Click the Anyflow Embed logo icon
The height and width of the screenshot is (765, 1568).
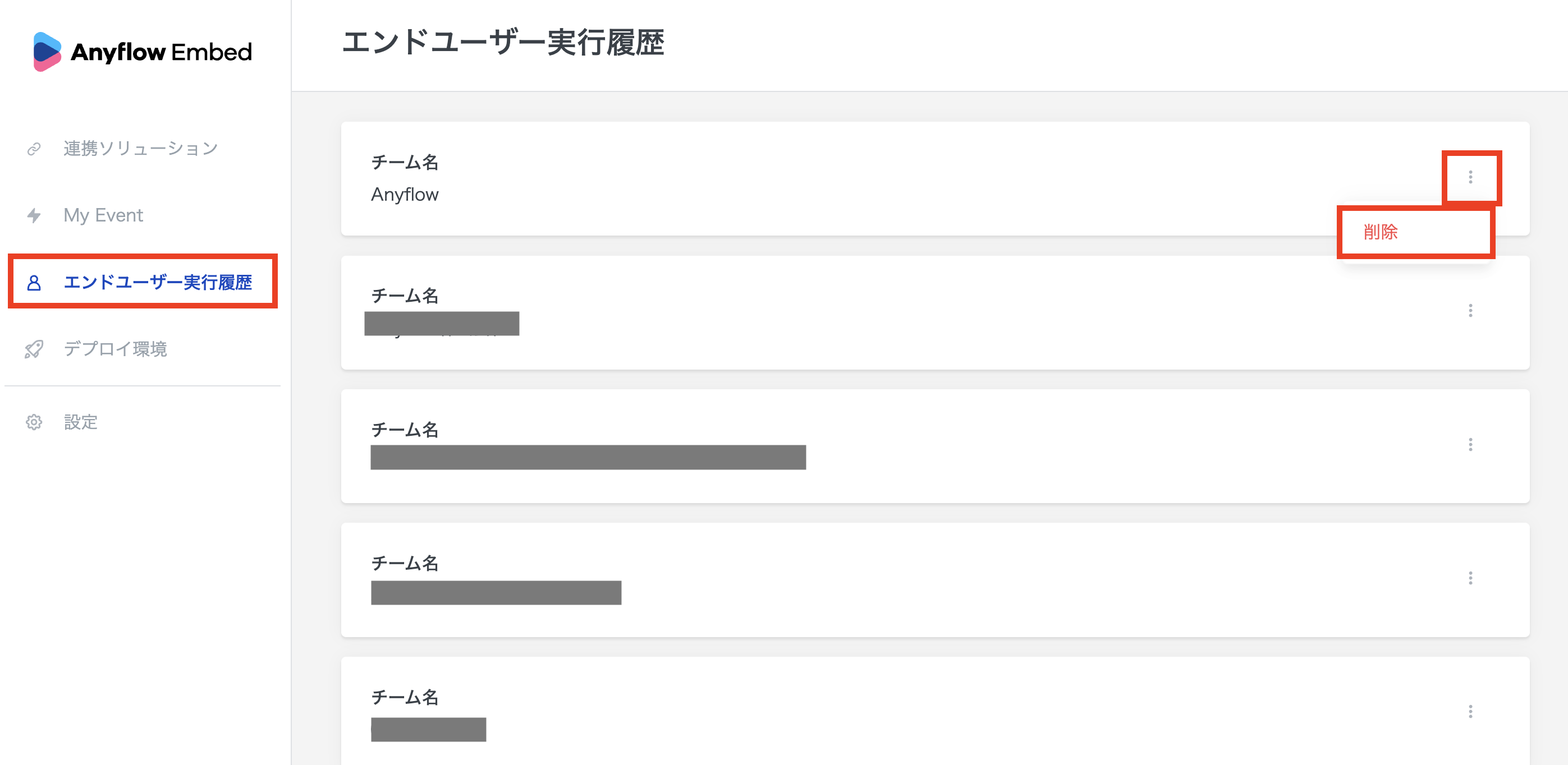pos(47,52)
